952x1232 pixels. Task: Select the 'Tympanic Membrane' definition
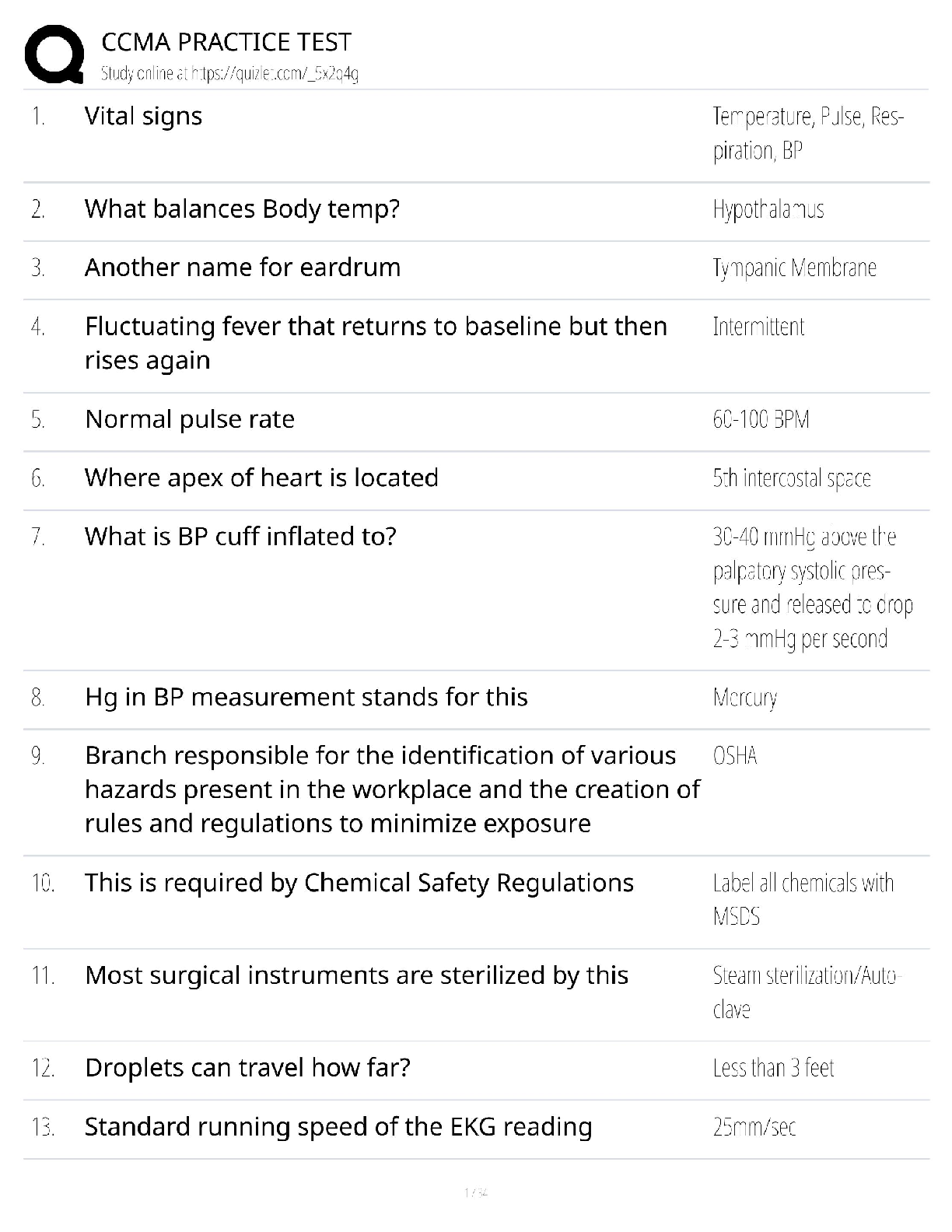tap(794, 268)
